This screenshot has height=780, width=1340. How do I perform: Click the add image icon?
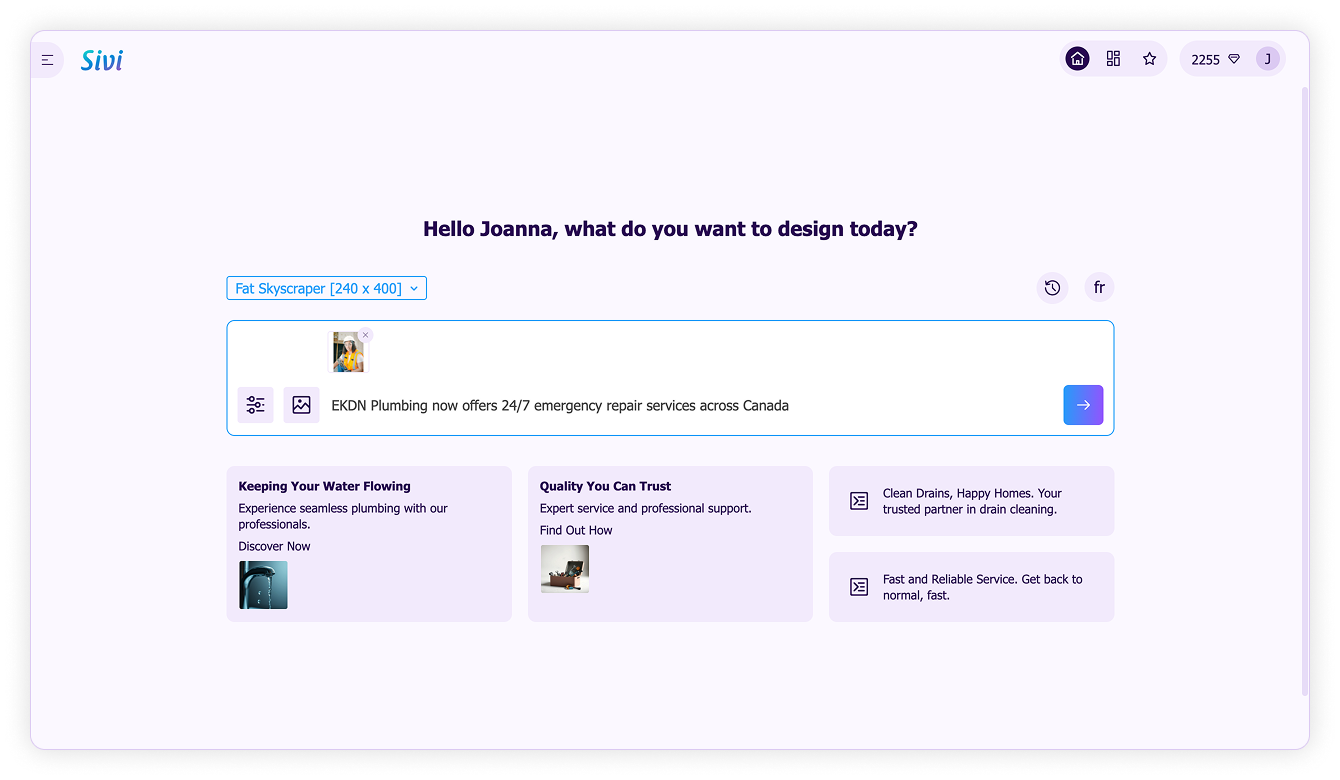click(301, 405)
